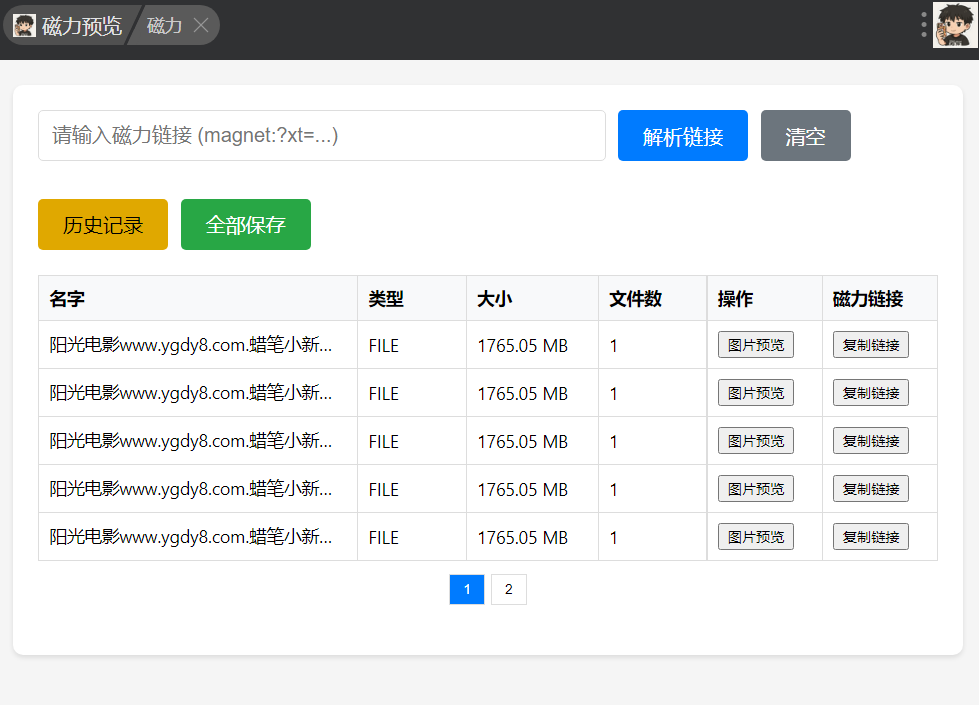Select page 1 in pagination

[x=467, y=590]
